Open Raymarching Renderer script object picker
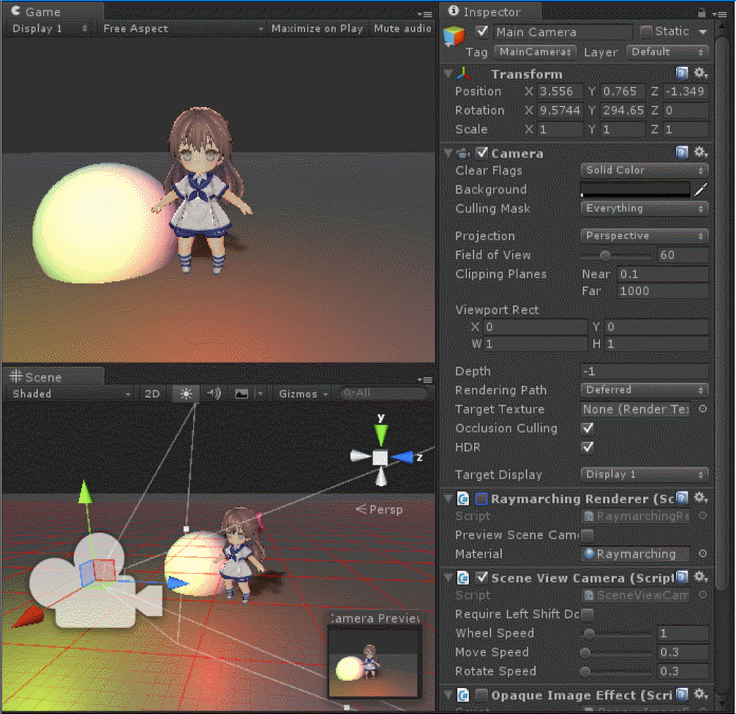The image size is (736, 714). (x=703, y=515)
